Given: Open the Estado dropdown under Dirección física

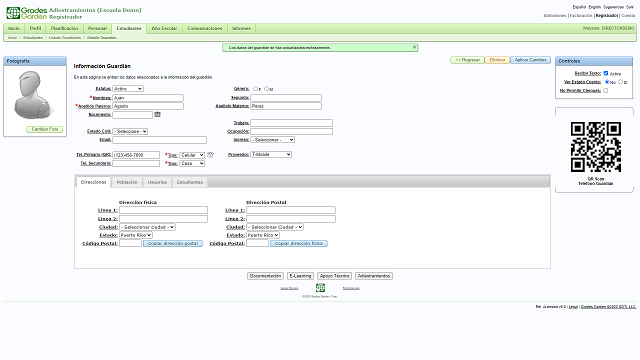Looking at the screenshot, I should click(136, 235).
